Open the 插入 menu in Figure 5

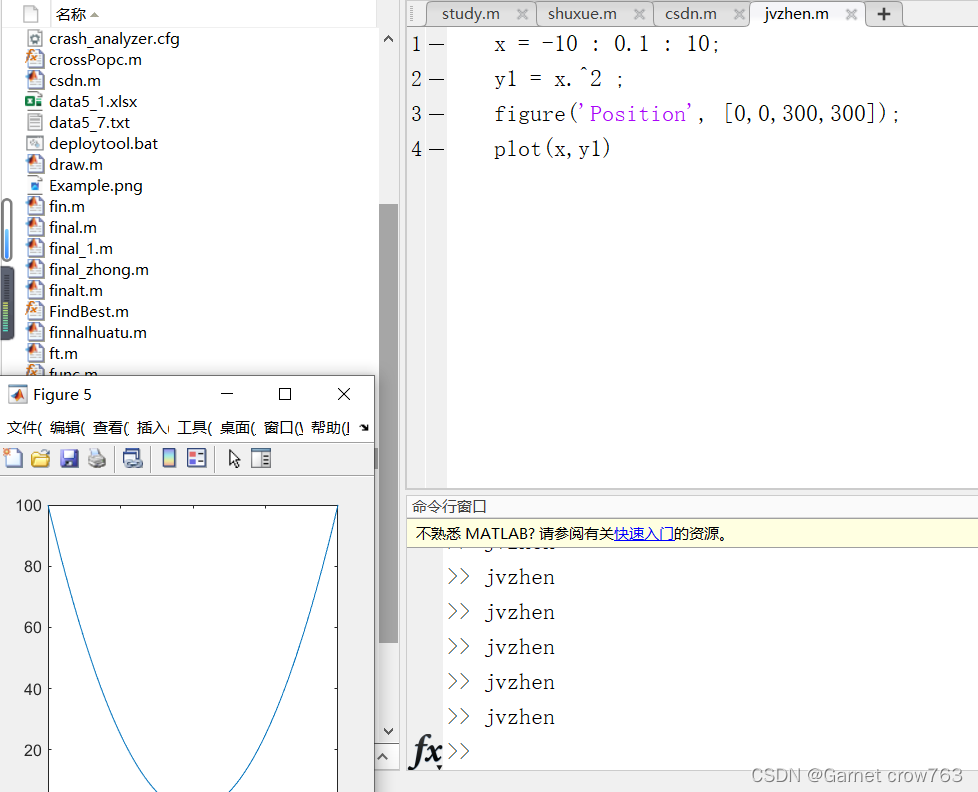[153, 428]
